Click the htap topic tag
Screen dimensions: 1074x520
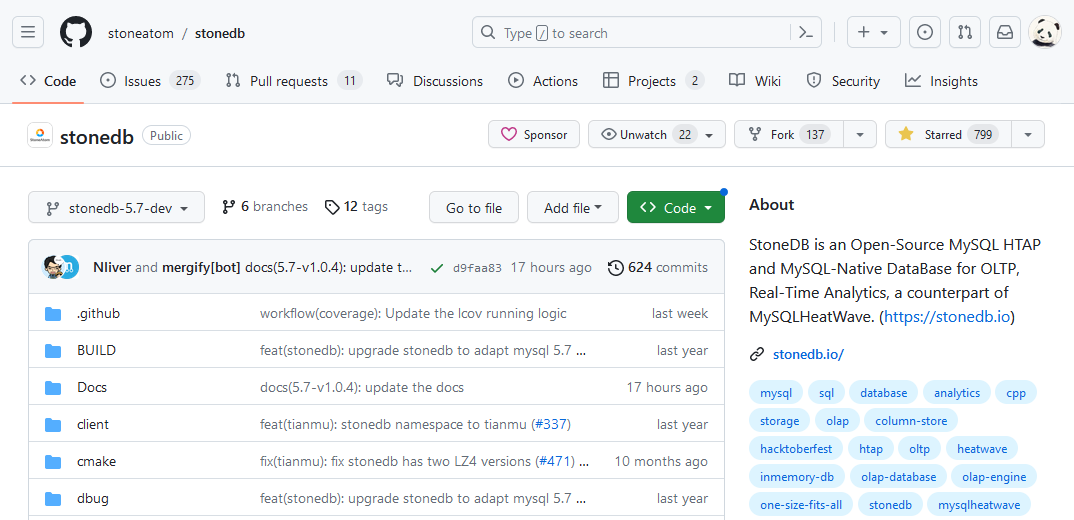[871, 449]
